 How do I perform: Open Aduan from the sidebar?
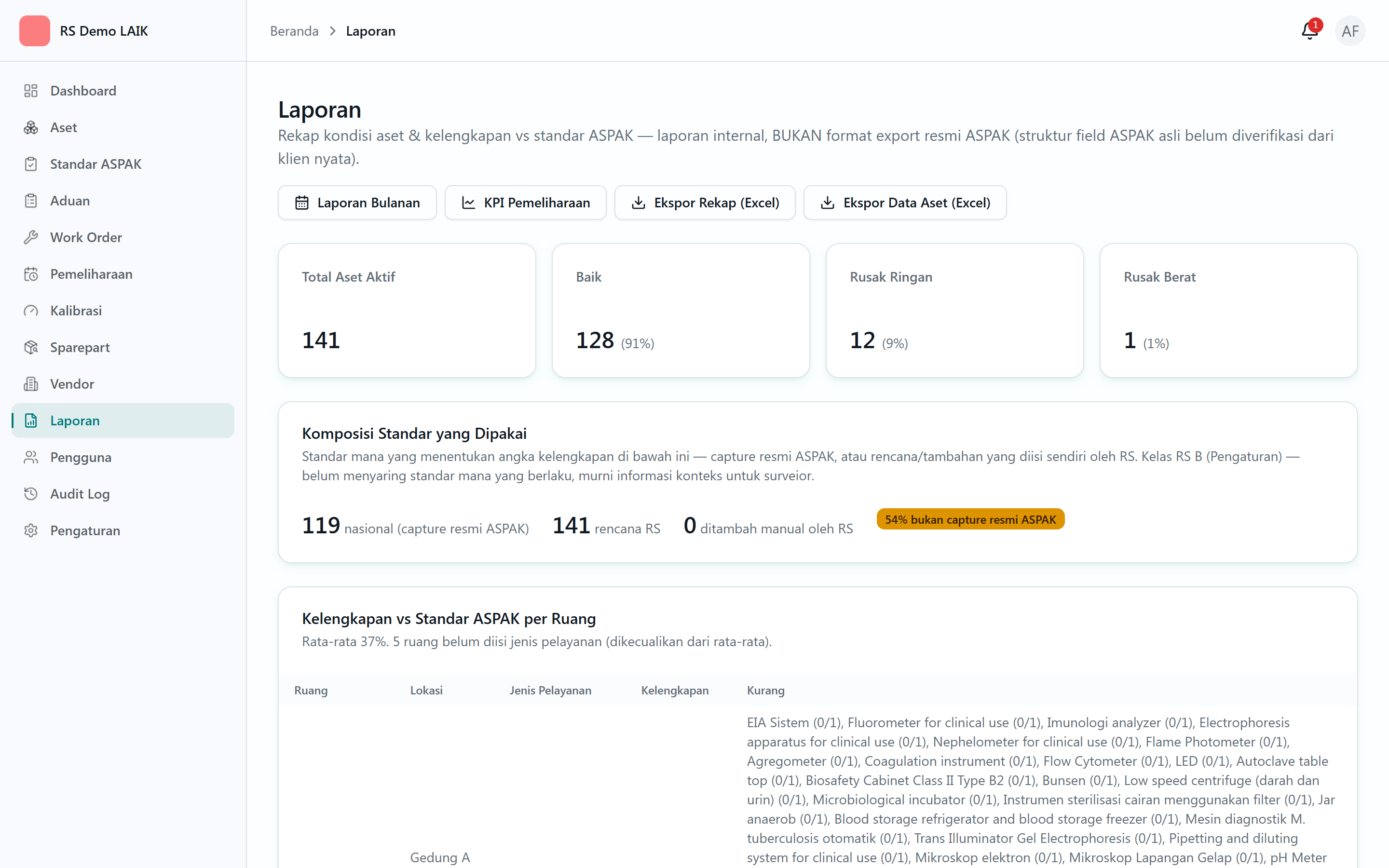point(123,201)
